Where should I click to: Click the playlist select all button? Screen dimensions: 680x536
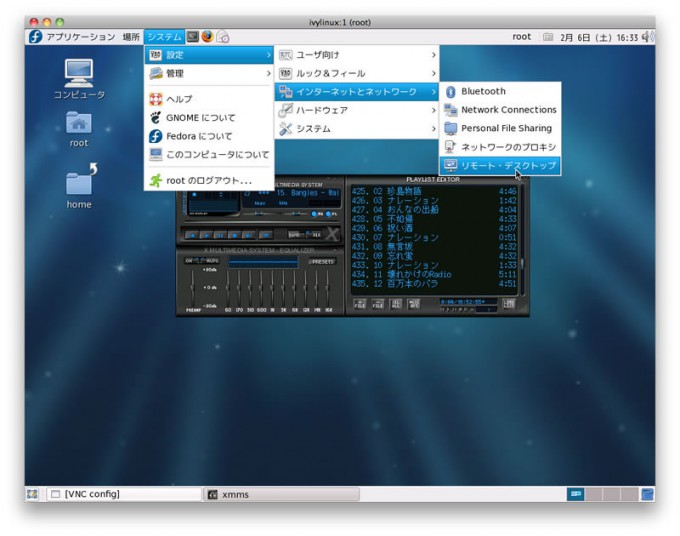click(396, 304)
